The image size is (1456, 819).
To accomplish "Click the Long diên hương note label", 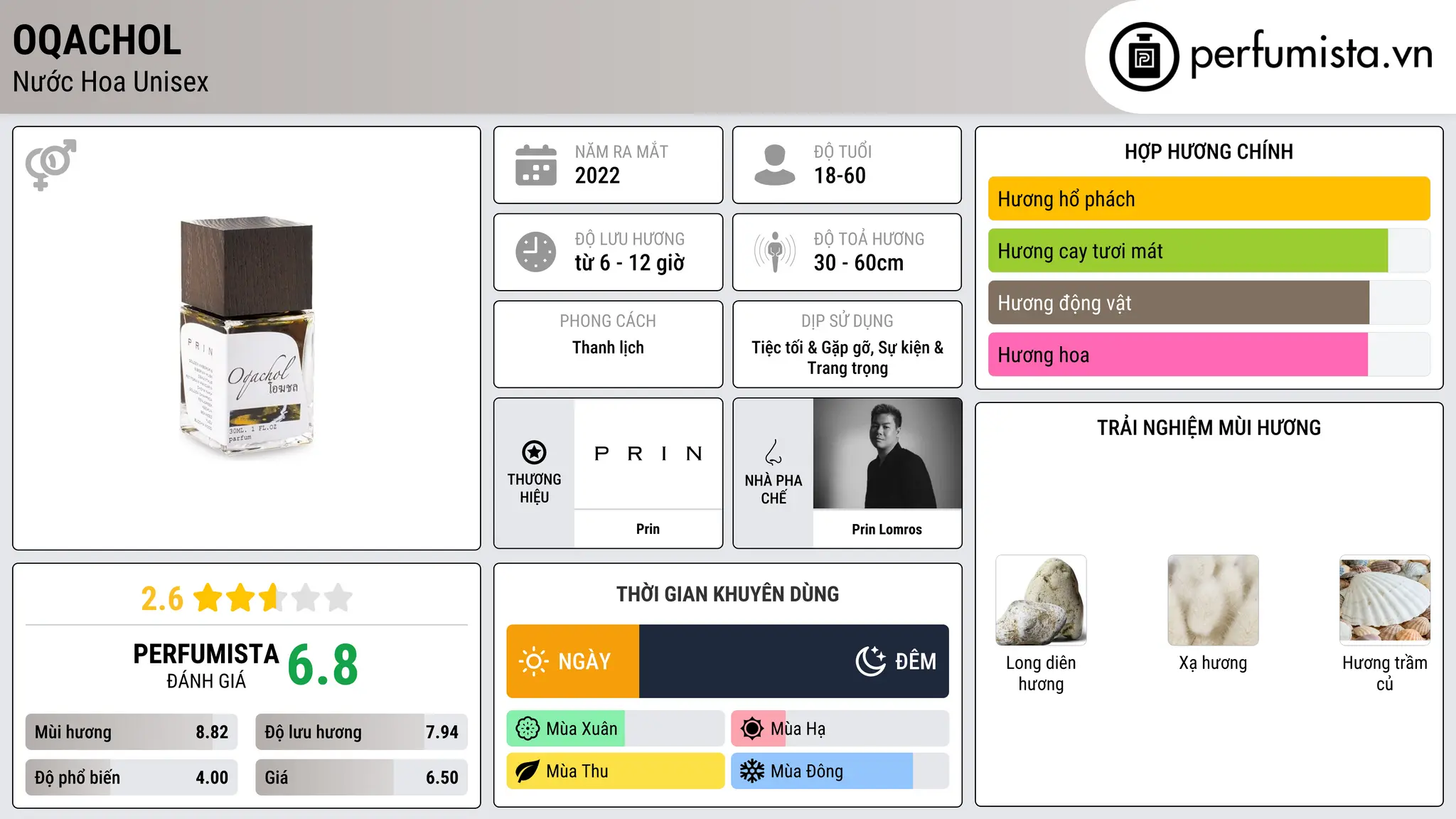I will point(1041,673).
